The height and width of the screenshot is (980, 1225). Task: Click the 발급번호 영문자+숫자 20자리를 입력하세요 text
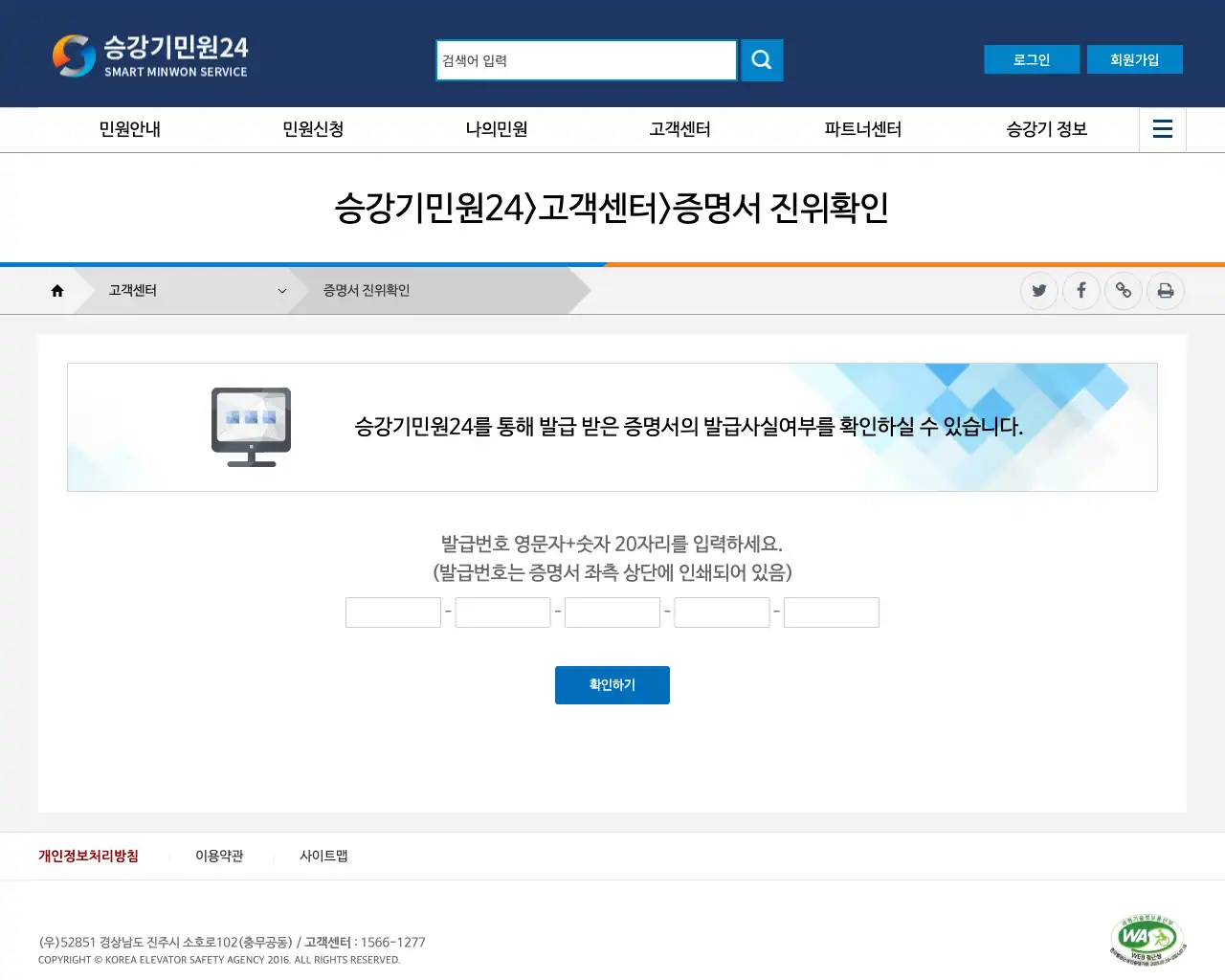pyautogui.click(x=612, y=545)
